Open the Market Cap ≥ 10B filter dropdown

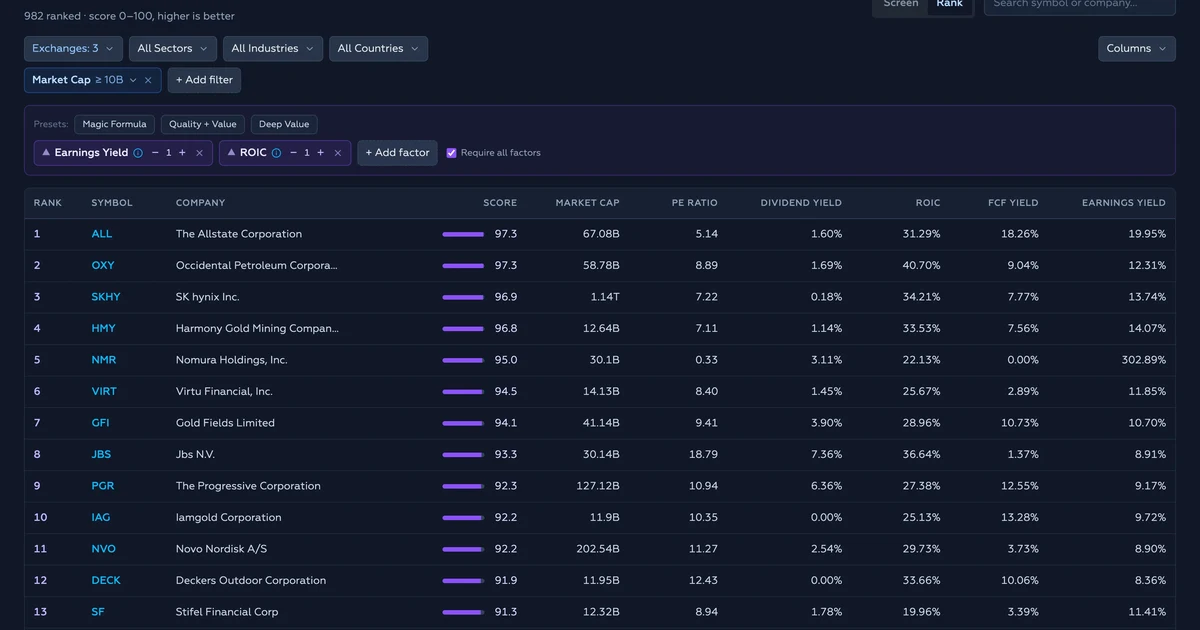click(x=84, y=80)
